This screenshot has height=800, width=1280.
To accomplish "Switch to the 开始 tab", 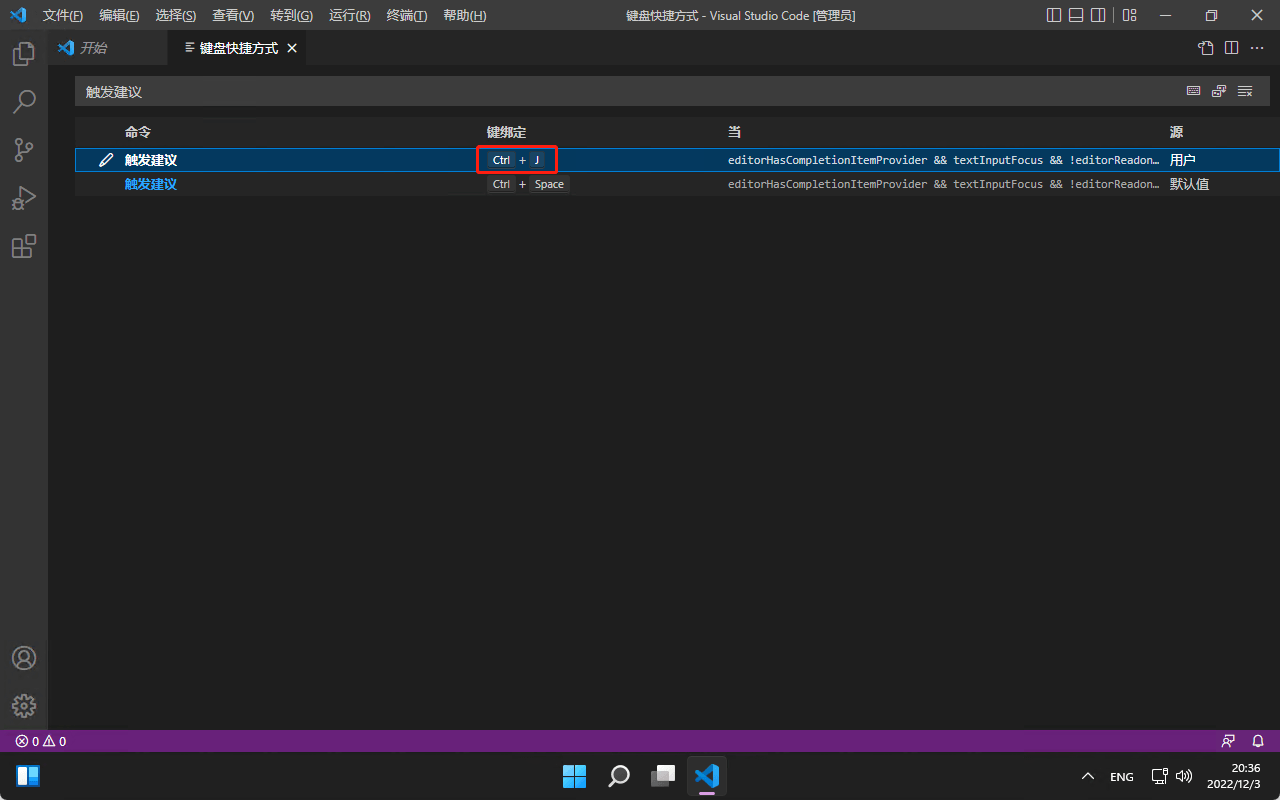I will click(x=107, y=48).
